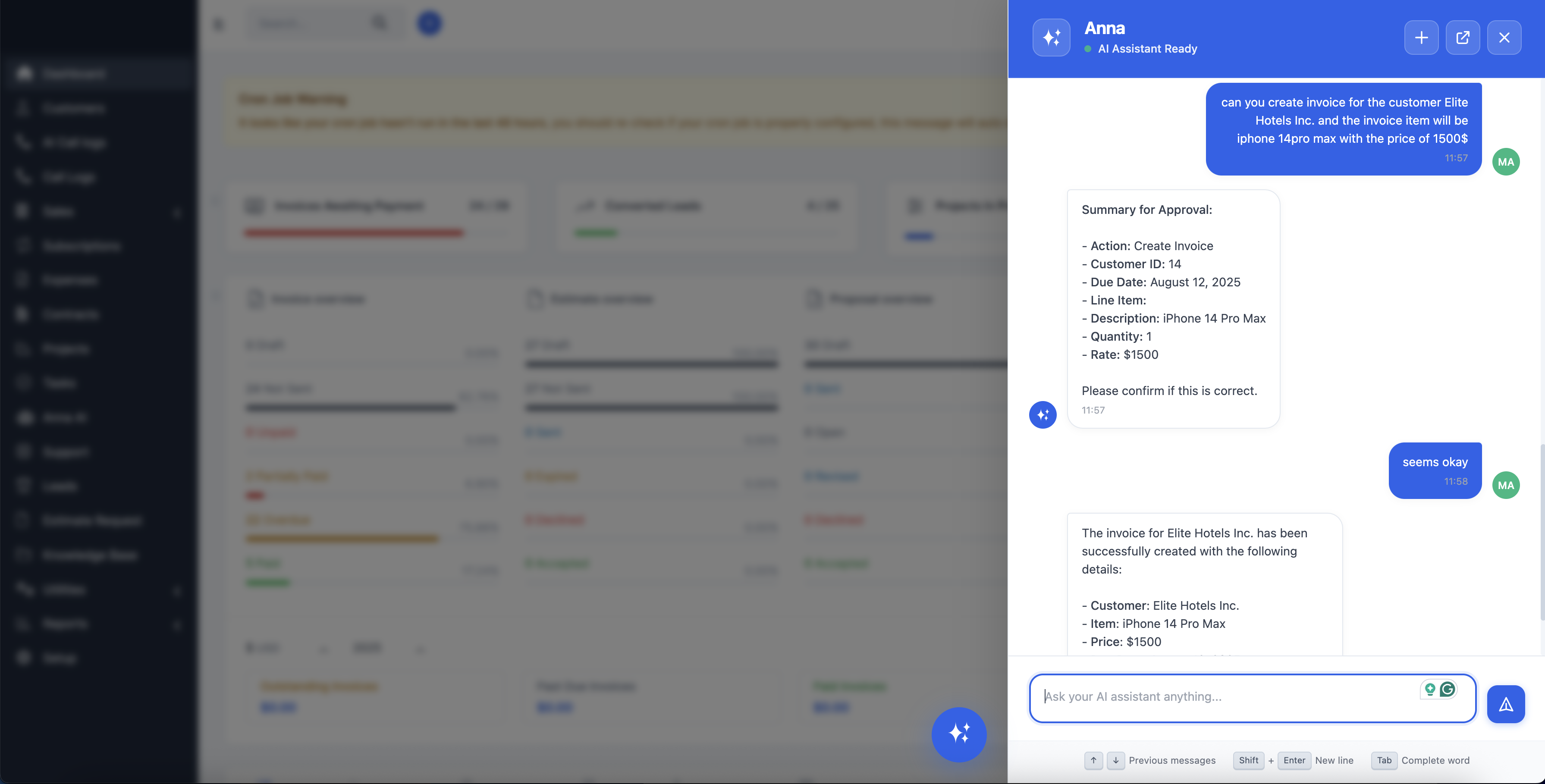
Task: Click the Anna sparkle logo in header
Action: pos(1051,38)
